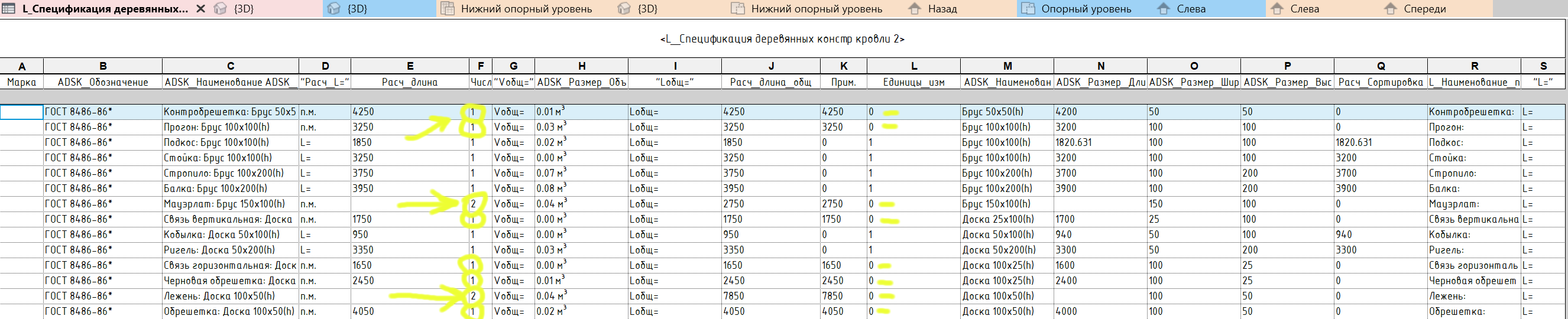Select column letter S header
The image size is (1568, 319).
[1543, 66]
